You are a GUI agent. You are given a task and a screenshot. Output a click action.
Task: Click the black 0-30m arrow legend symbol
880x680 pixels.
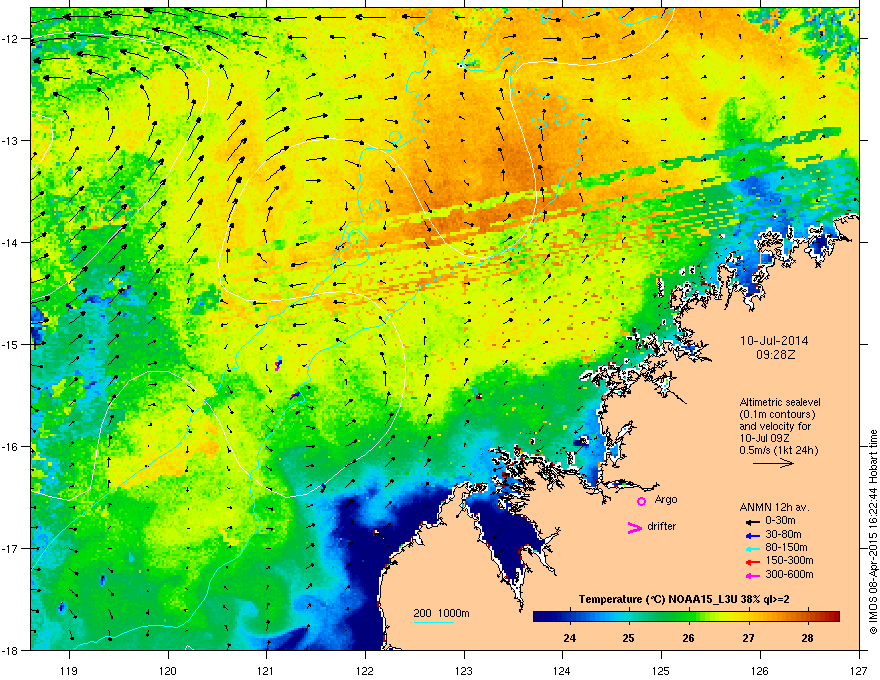point(753,521)
